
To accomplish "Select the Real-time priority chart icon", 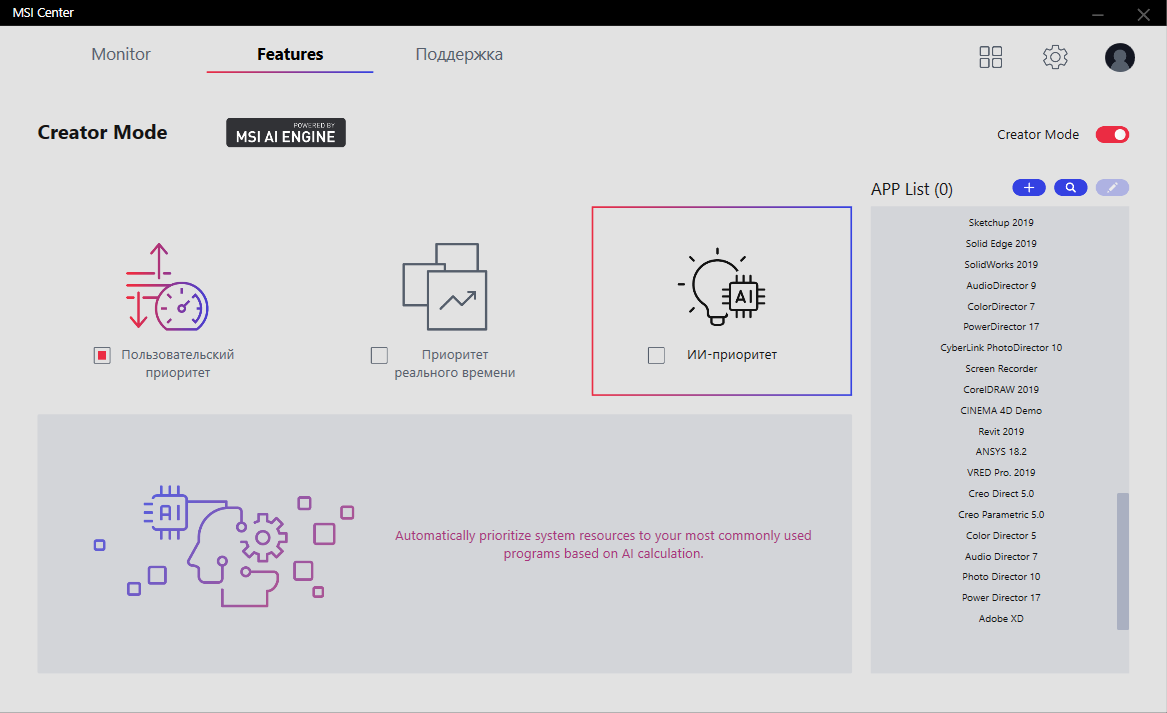I will pyautogui.click(x=445, y=287).
